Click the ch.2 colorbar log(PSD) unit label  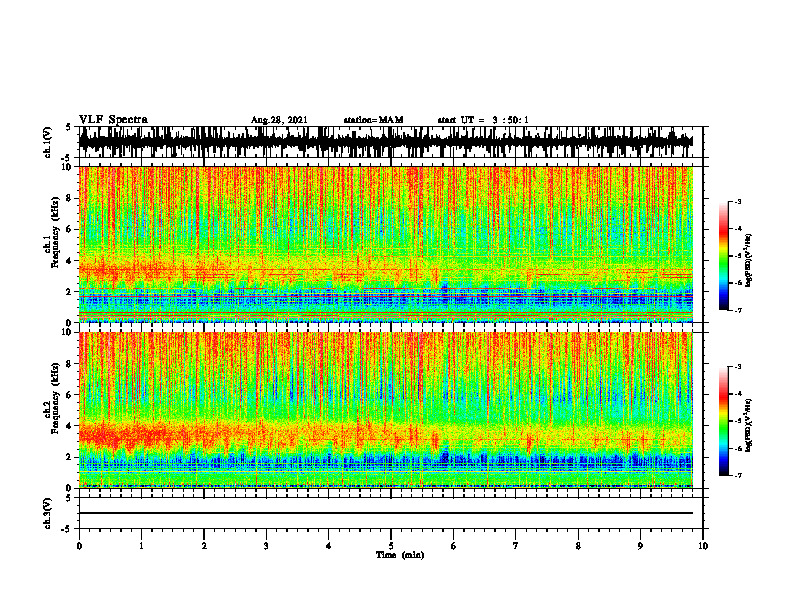pyautogui.click(x=749, y=424)
